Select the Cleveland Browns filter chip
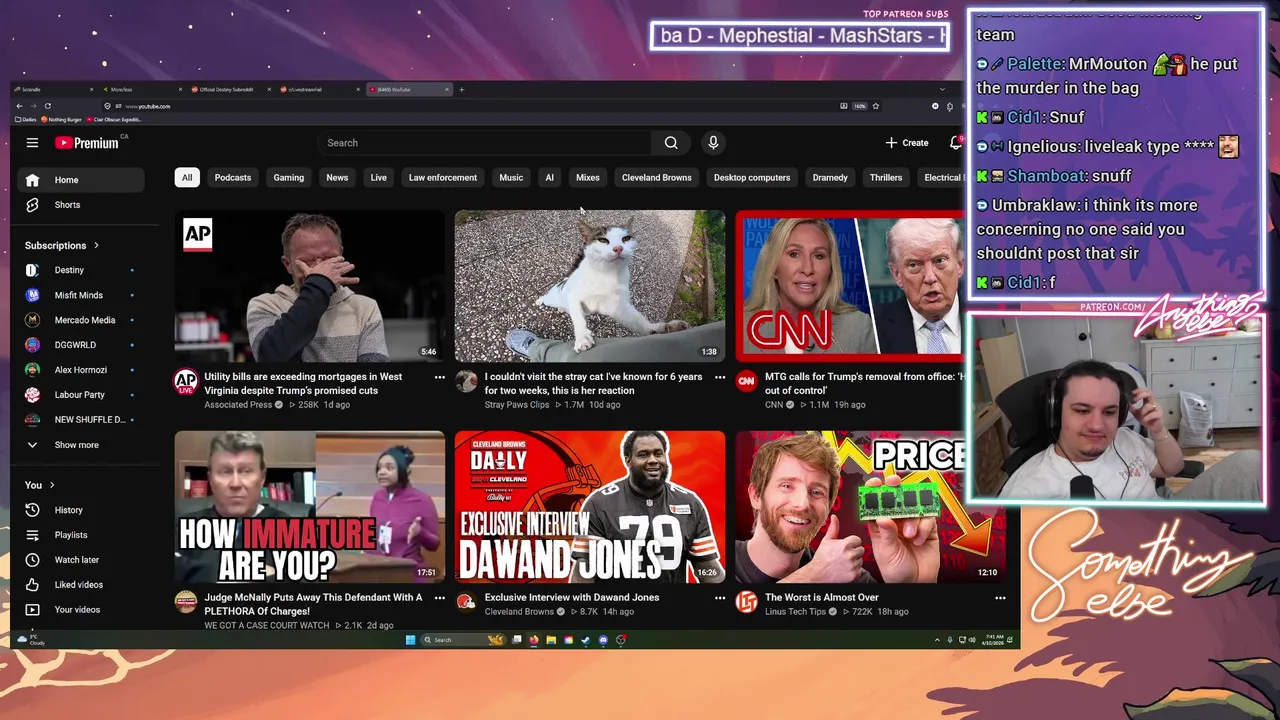 coord(657,178)
